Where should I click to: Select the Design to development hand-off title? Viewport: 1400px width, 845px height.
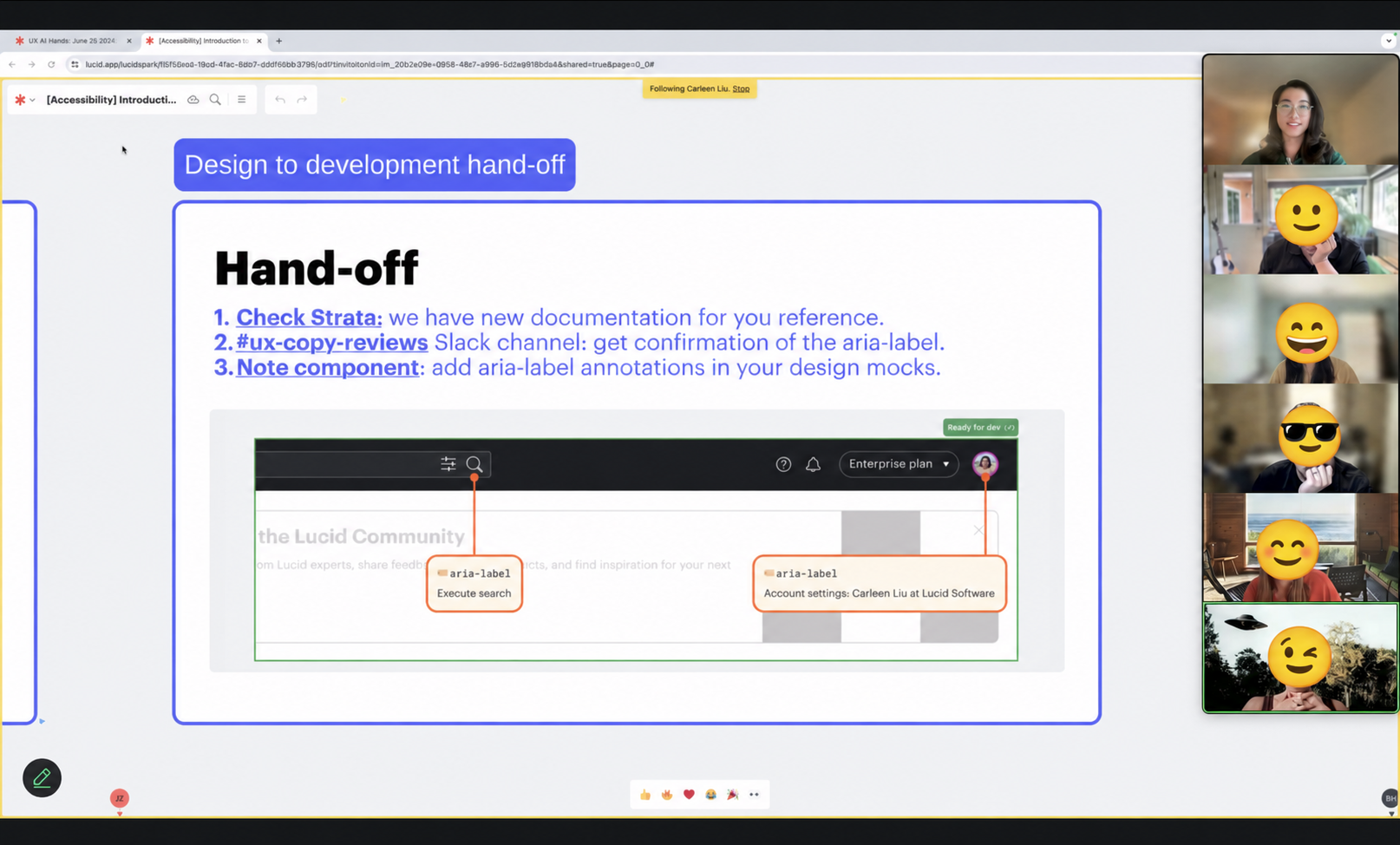375,165
